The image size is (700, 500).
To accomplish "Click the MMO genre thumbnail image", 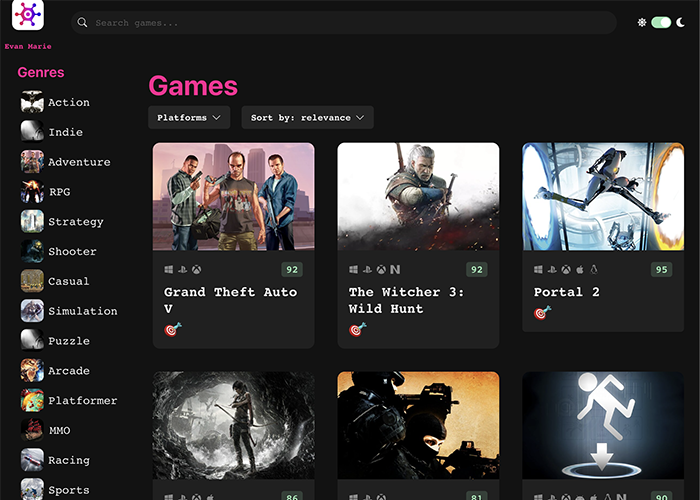I will [32, 430].
